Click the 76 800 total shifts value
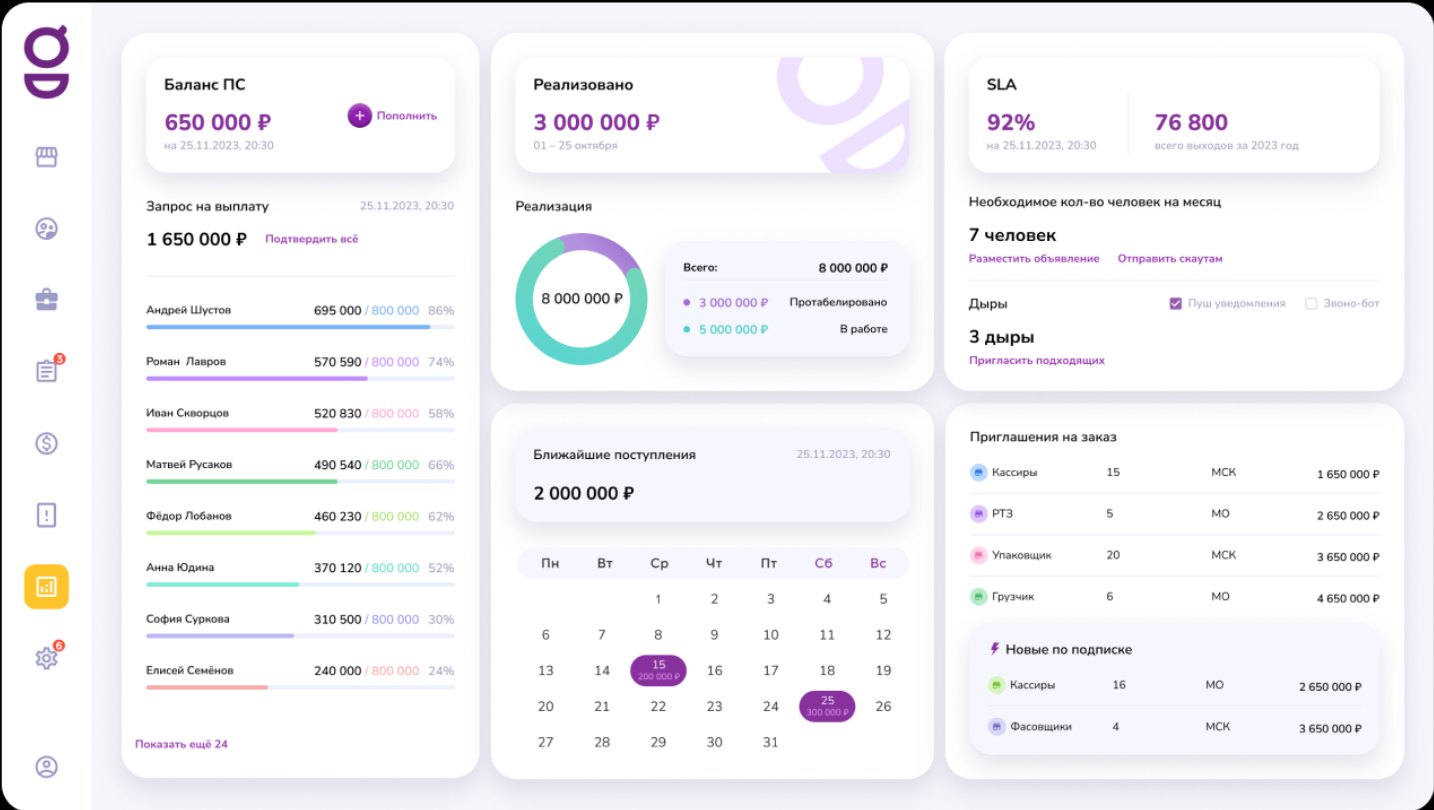Screen dimensions: 1434x810 (1191, 122)
